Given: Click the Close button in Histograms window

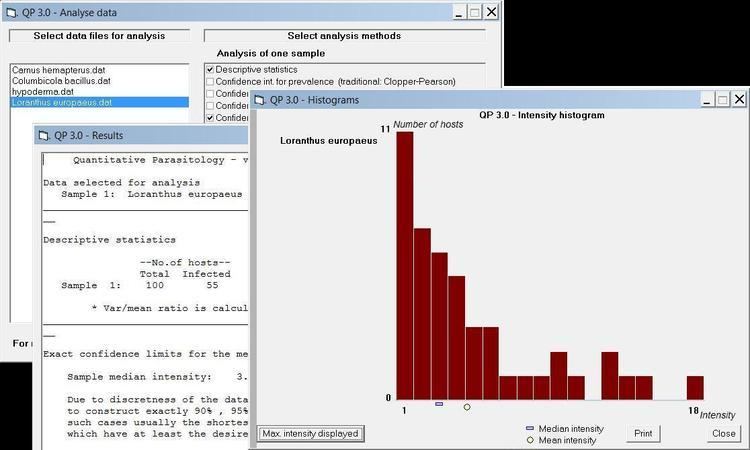Looking at the screenshot, I should pos(723,434).
